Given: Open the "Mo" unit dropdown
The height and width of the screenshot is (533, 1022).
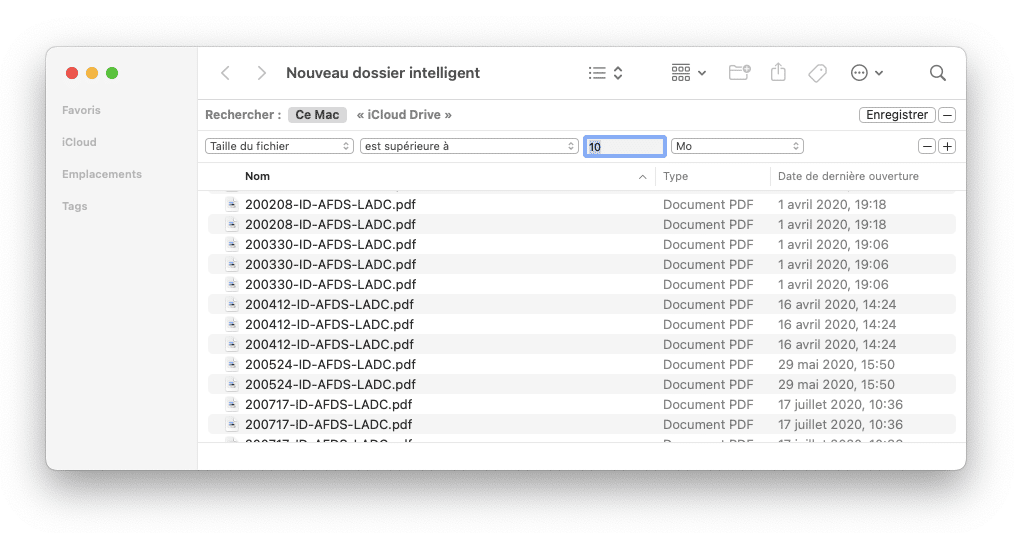Looking at the screenshot, I should [737, 146].
